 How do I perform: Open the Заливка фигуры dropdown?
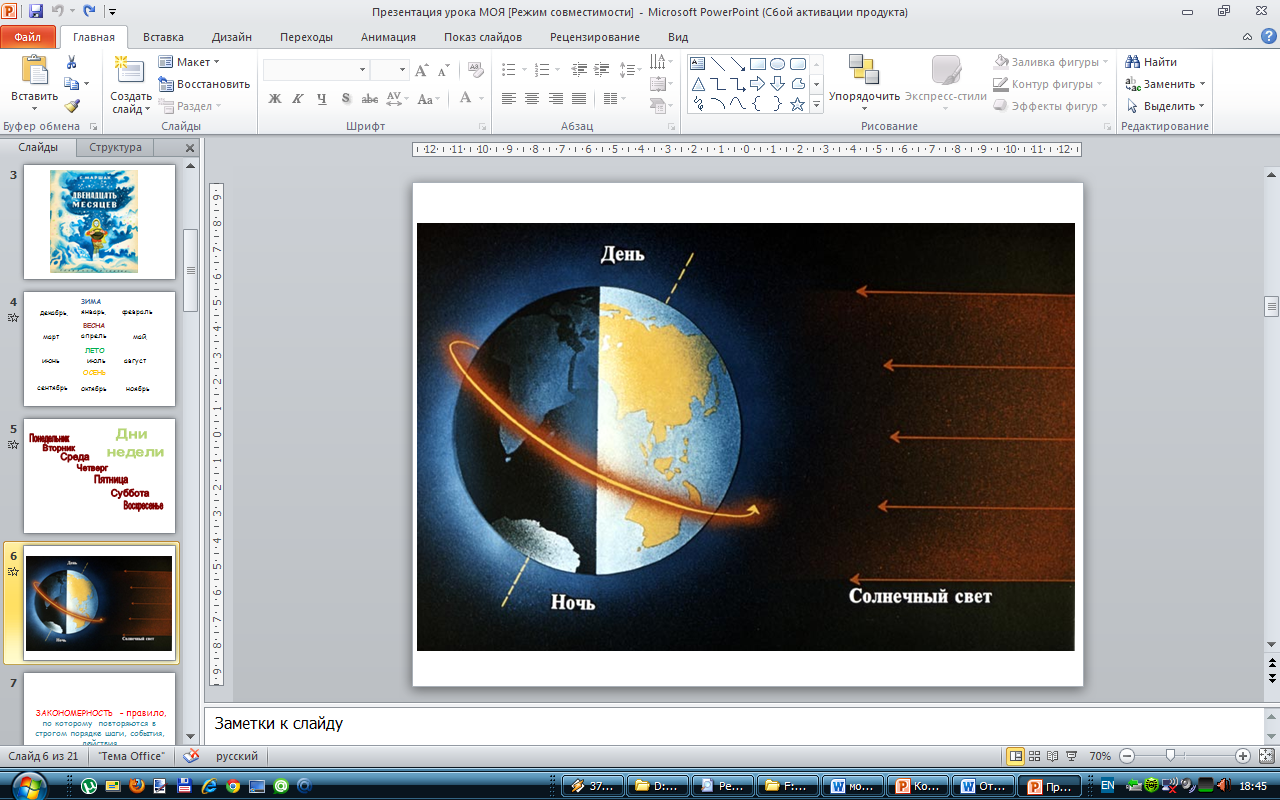coord(1050,62)
